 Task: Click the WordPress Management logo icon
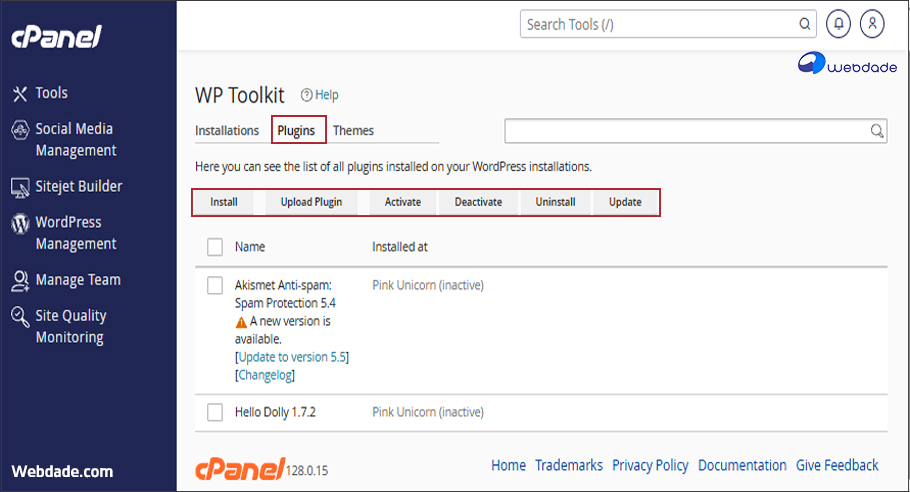pos(19,223)
